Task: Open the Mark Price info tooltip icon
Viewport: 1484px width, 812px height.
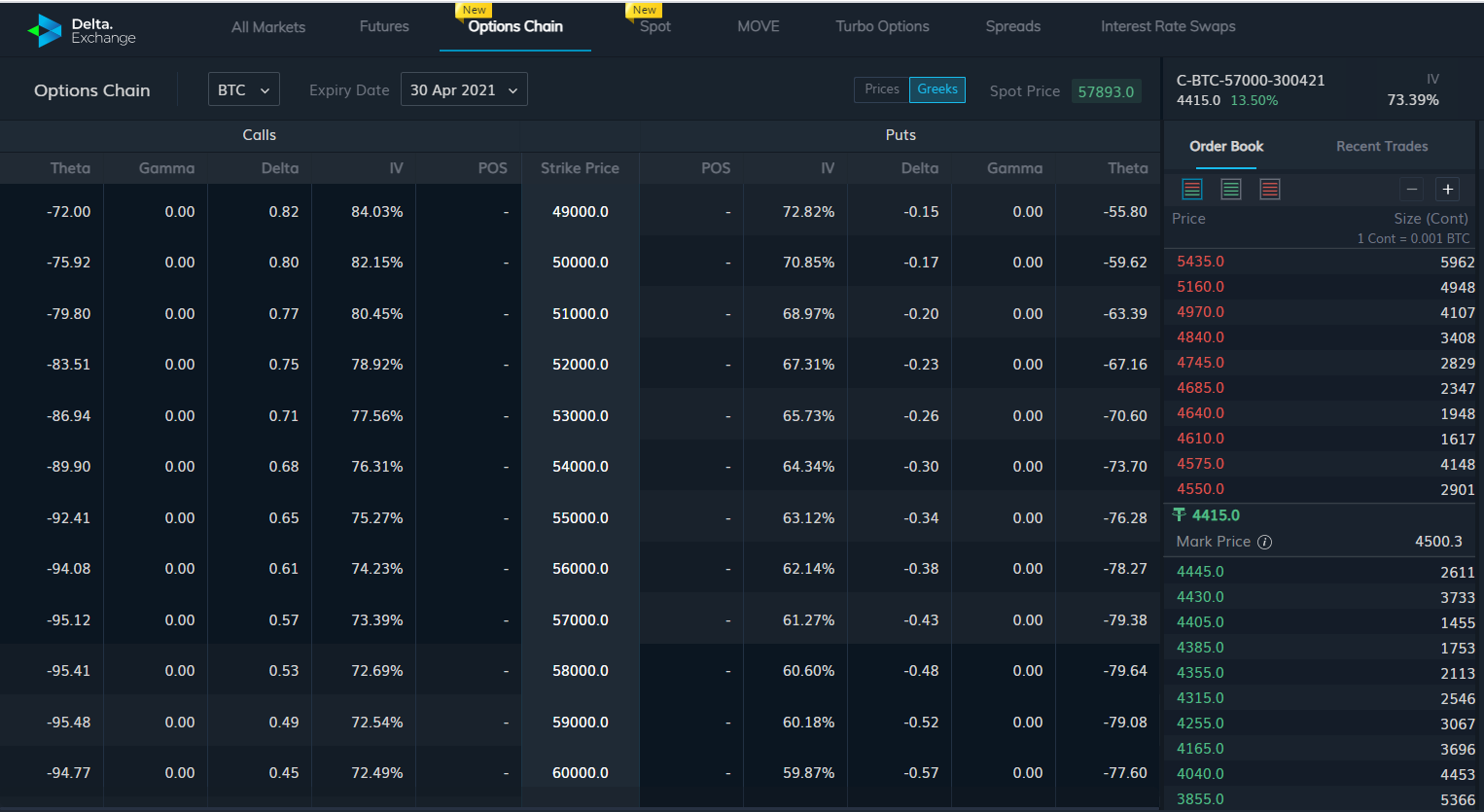Action: coord(1264,542)
